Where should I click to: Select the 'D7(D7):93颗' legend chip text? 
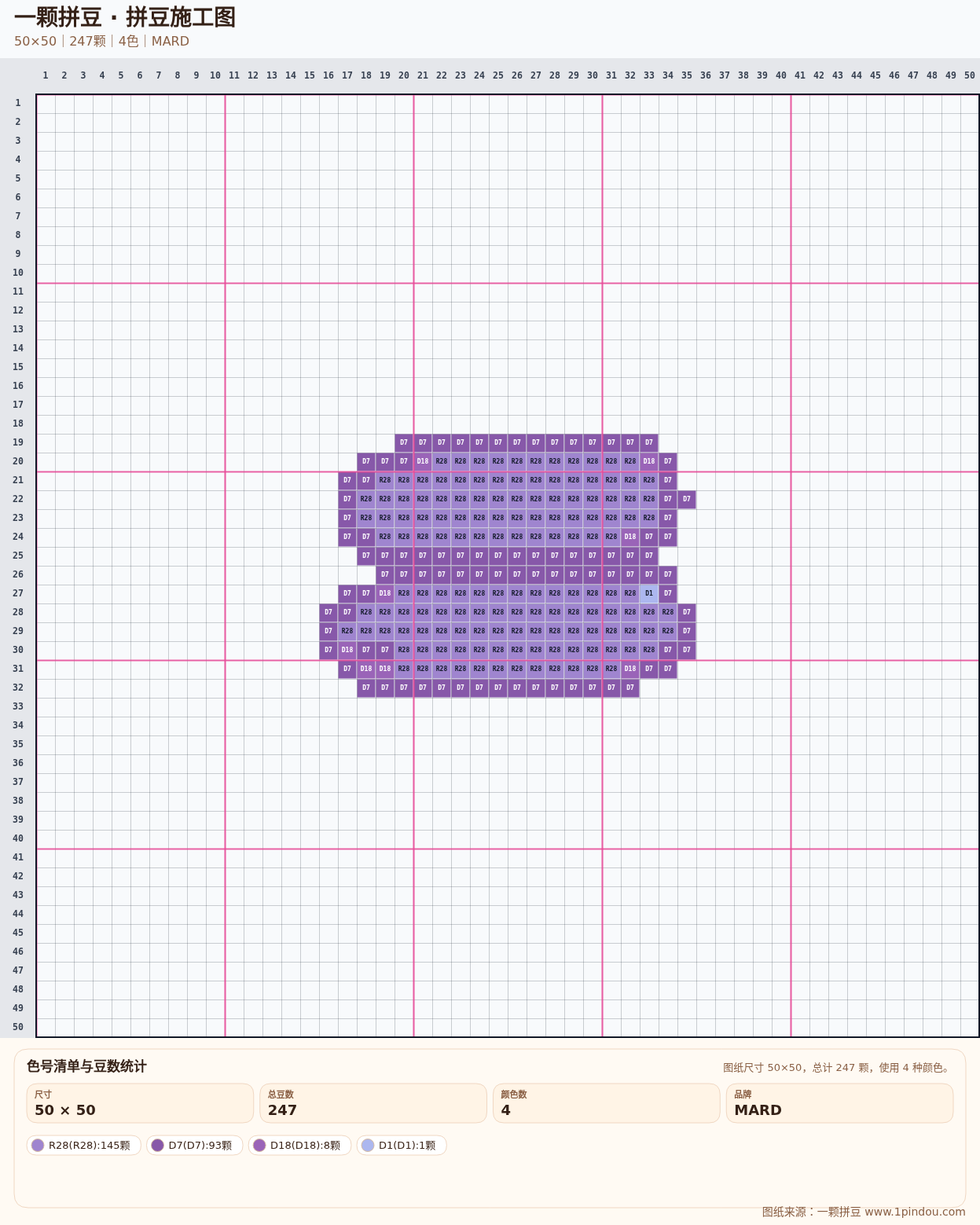tap(200, 1146)
